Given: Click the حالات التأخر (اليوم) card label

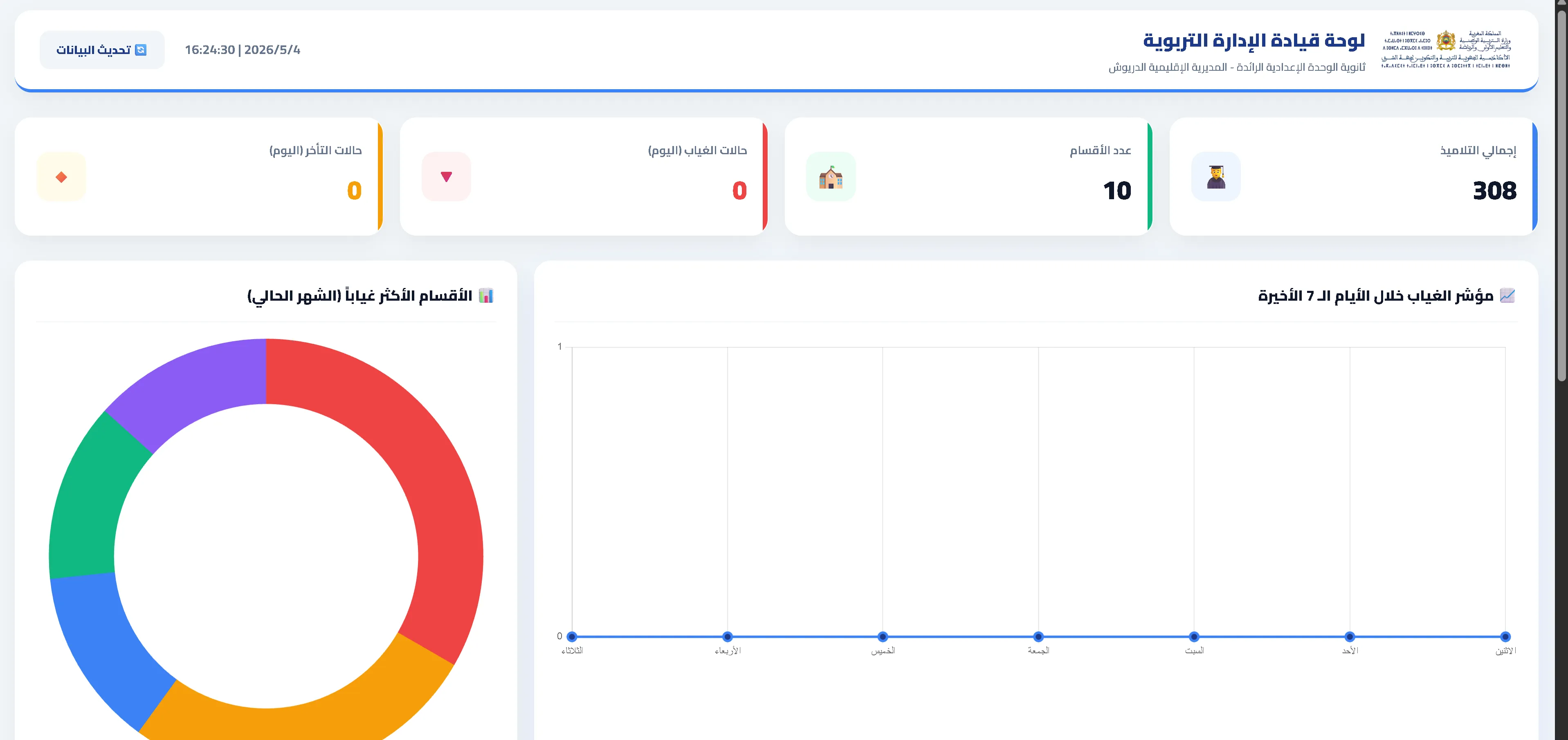Looking at the screenshot, I should click(315, 151).
